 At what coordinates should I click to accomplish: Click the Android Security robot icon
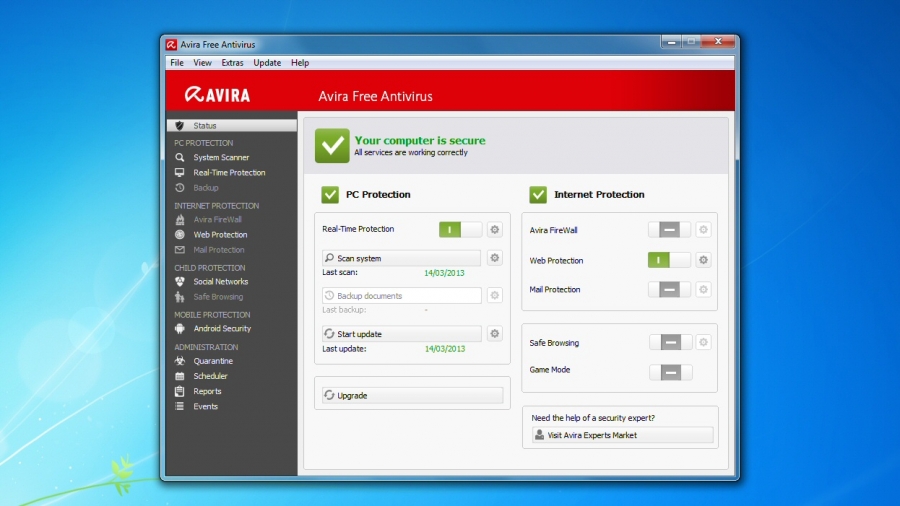[x=180, y=328]
